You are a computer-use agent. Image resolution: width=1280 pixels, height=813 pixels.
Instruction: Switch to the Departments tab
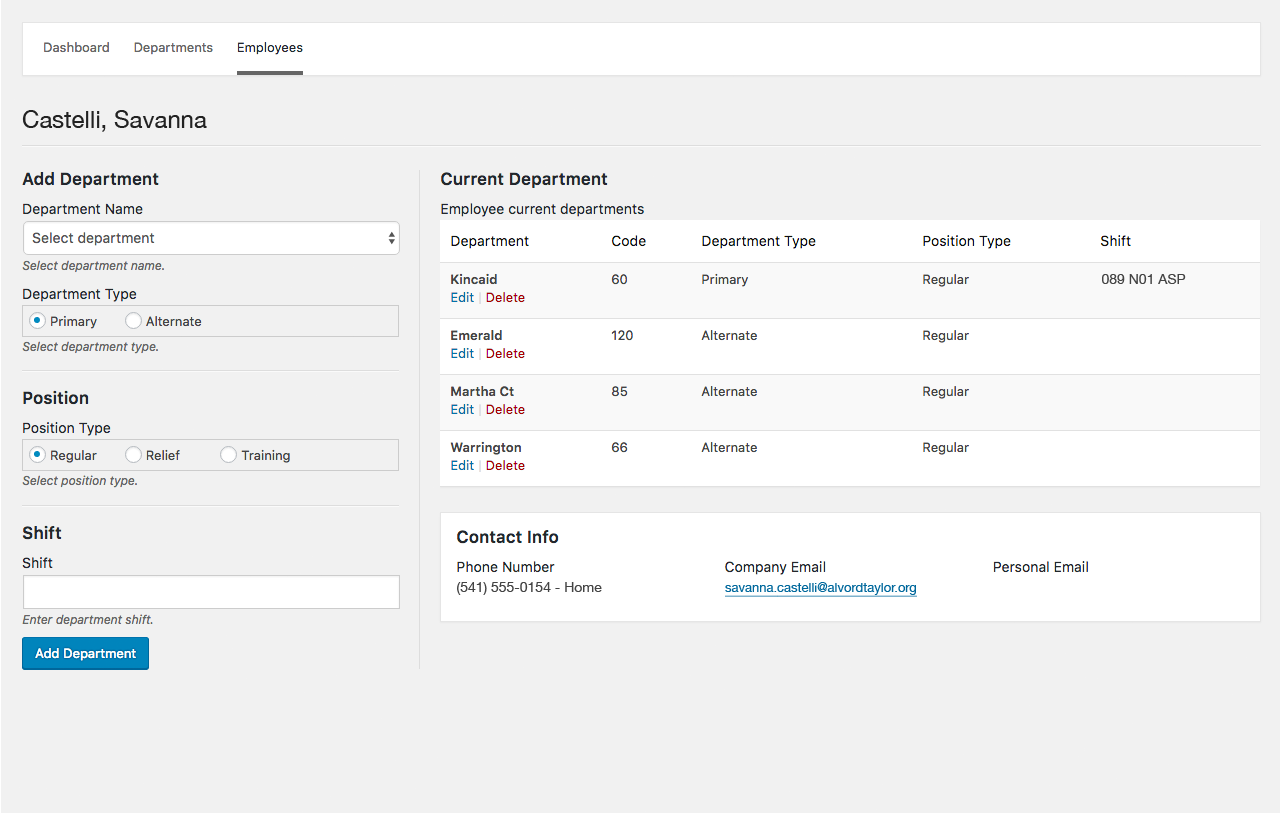coord(173,47)
